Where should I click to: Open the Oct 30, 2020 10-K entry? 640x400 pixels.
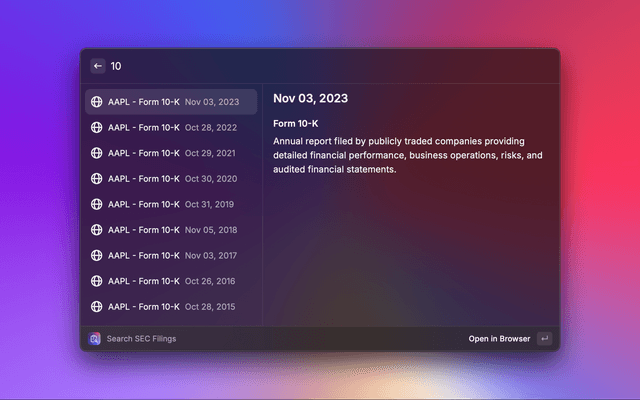[170, 178]
